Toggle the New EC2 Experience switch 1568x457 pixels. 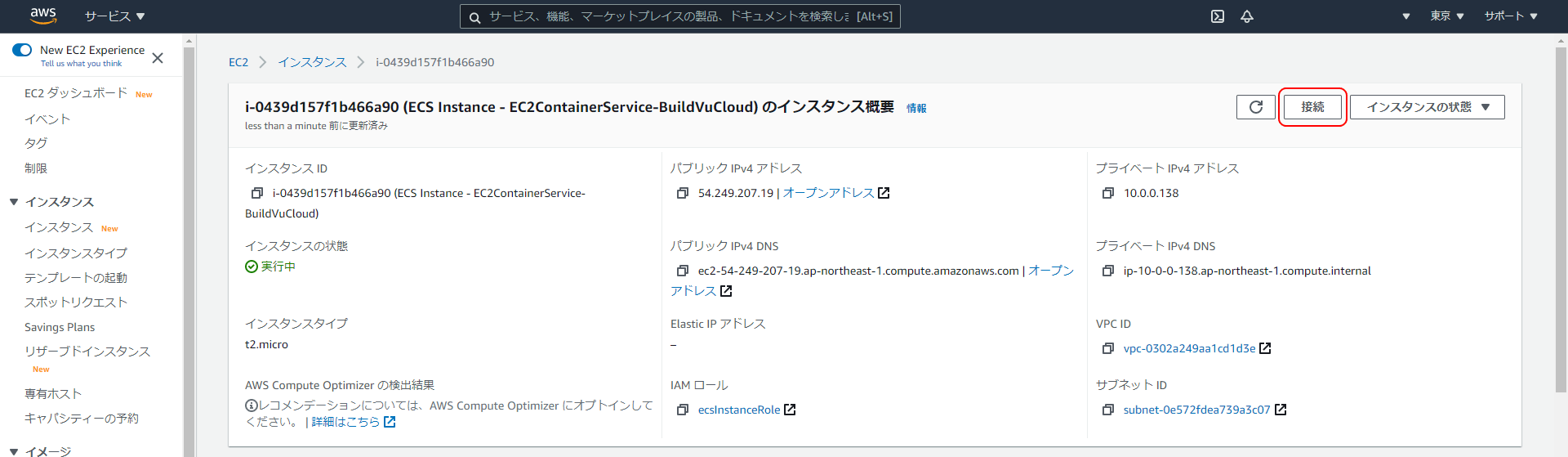point(22,50)
